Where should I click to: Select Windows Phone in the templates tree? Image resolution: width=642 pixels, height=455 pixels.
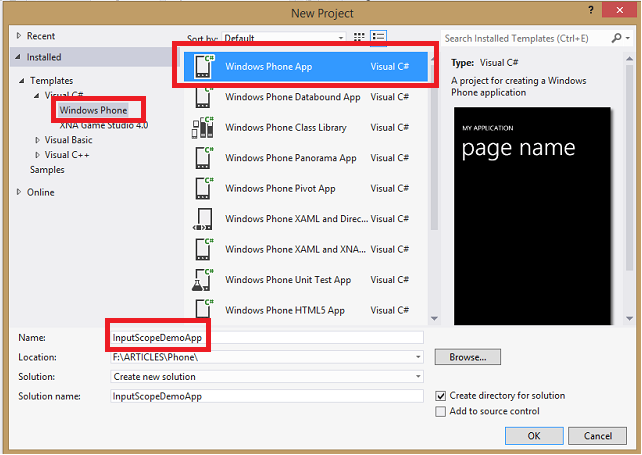pos(93,110)
